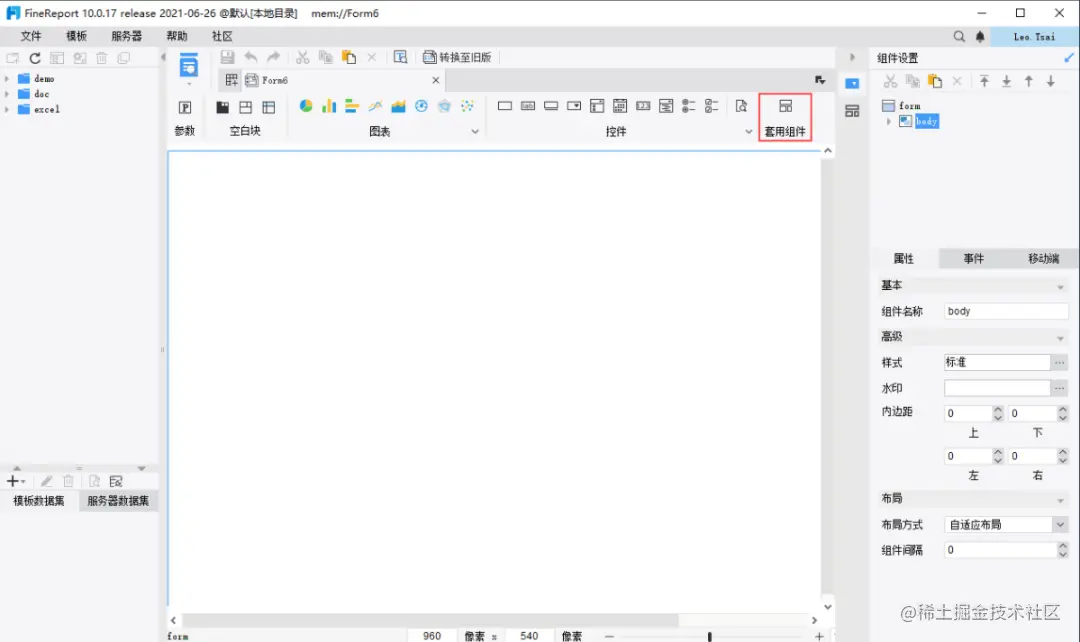This screenshot has height=642, width=1080.
Task: Select the button widget icon
Action: tap(551, 105)
